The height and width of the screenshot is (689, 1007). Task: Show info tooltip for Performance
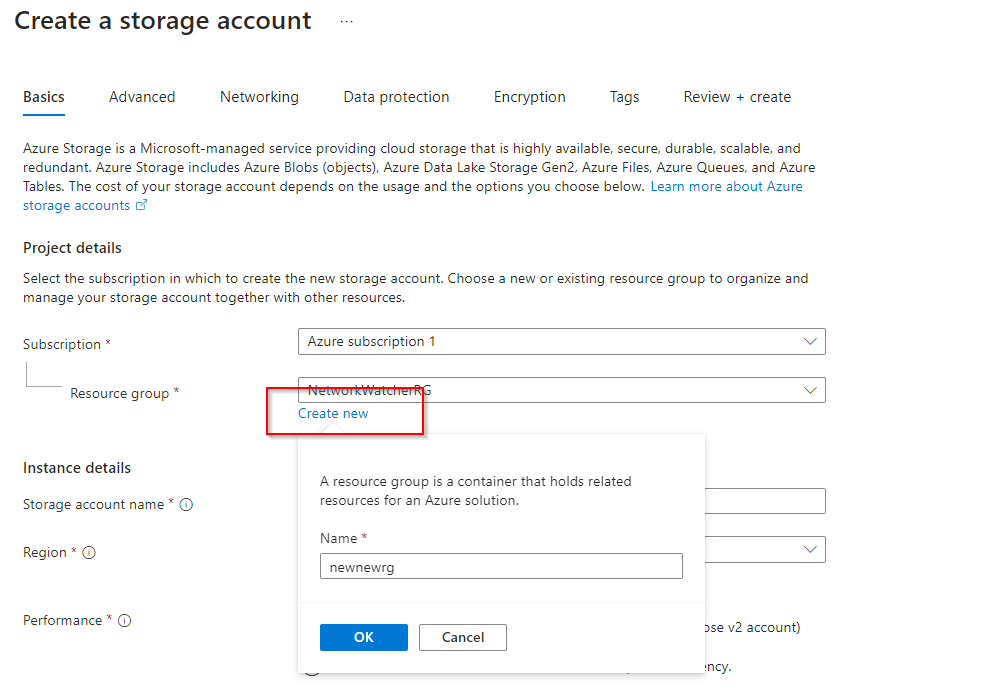coord(125,621)
